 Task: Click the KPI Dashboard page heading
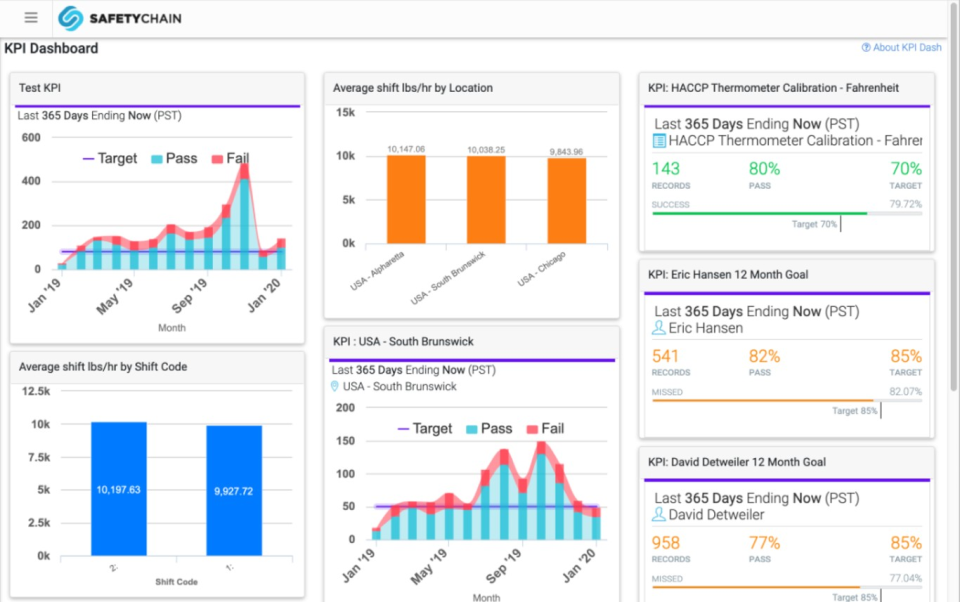click(51, 48)
